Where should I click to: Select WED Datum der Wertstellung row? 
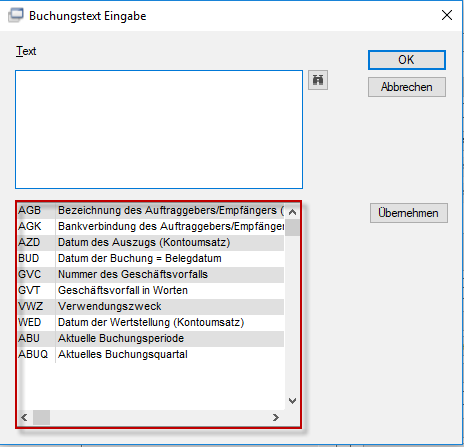pyautogui.click(x=151, y=323)
